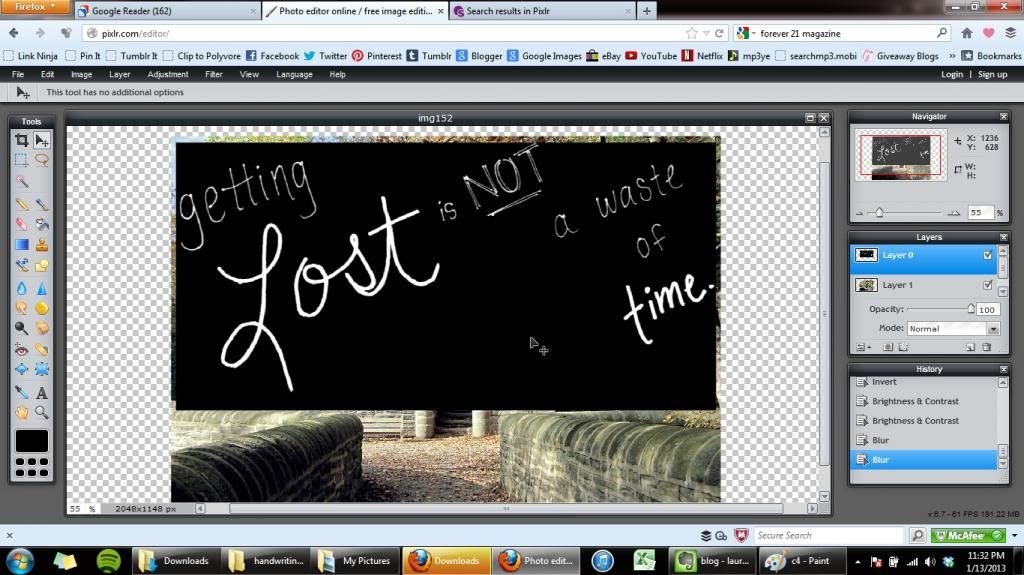The height and width of the screenshot is (575, 1024).
Task: Open the search engine selector dropdown
Action: pos(746,33)
